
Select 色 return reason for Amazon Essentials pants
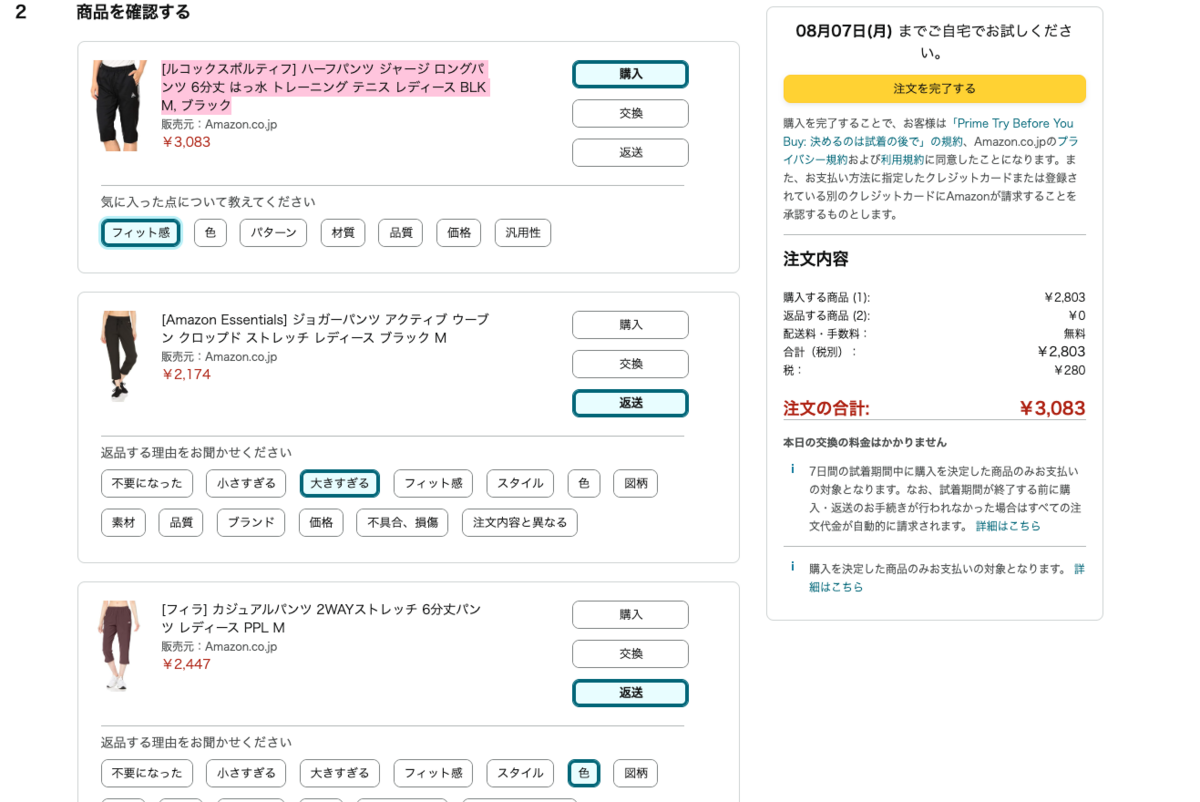584,484
